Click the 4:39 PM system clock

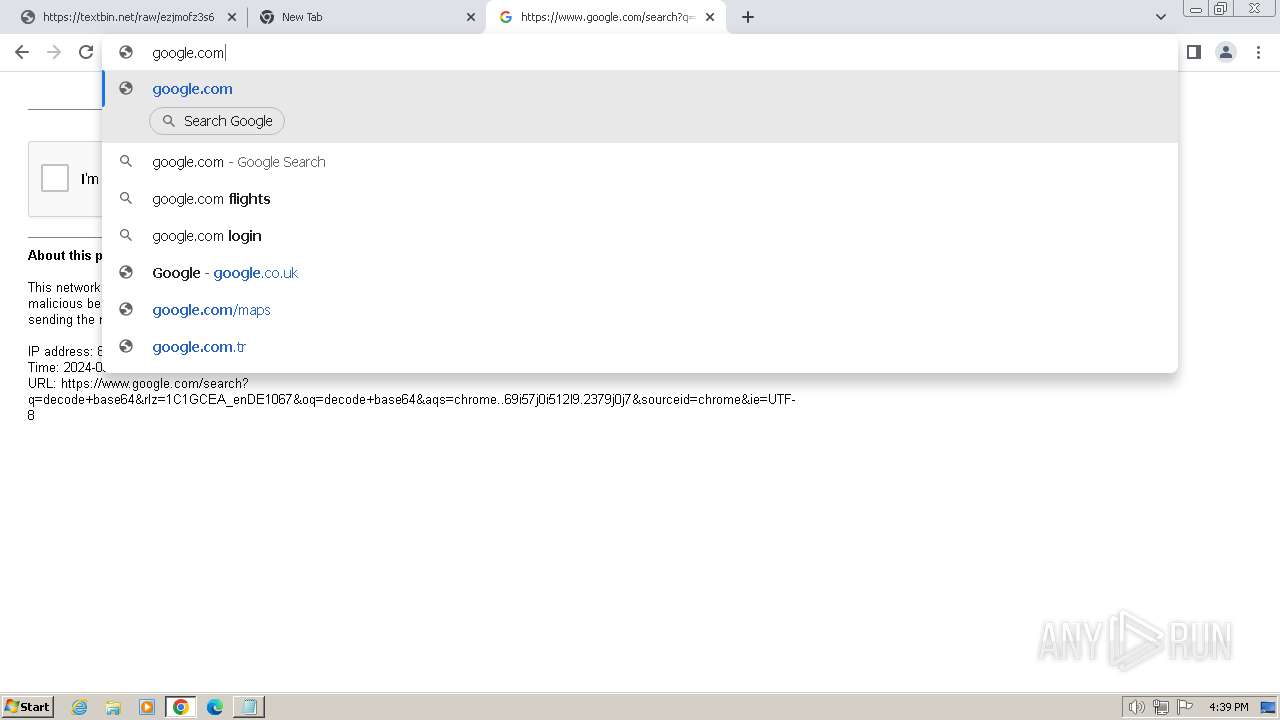(x=1228, y=707)
